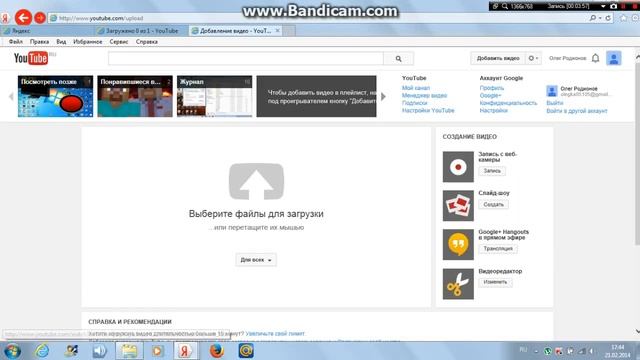Click the blue account avatar icon

[613, 58]
